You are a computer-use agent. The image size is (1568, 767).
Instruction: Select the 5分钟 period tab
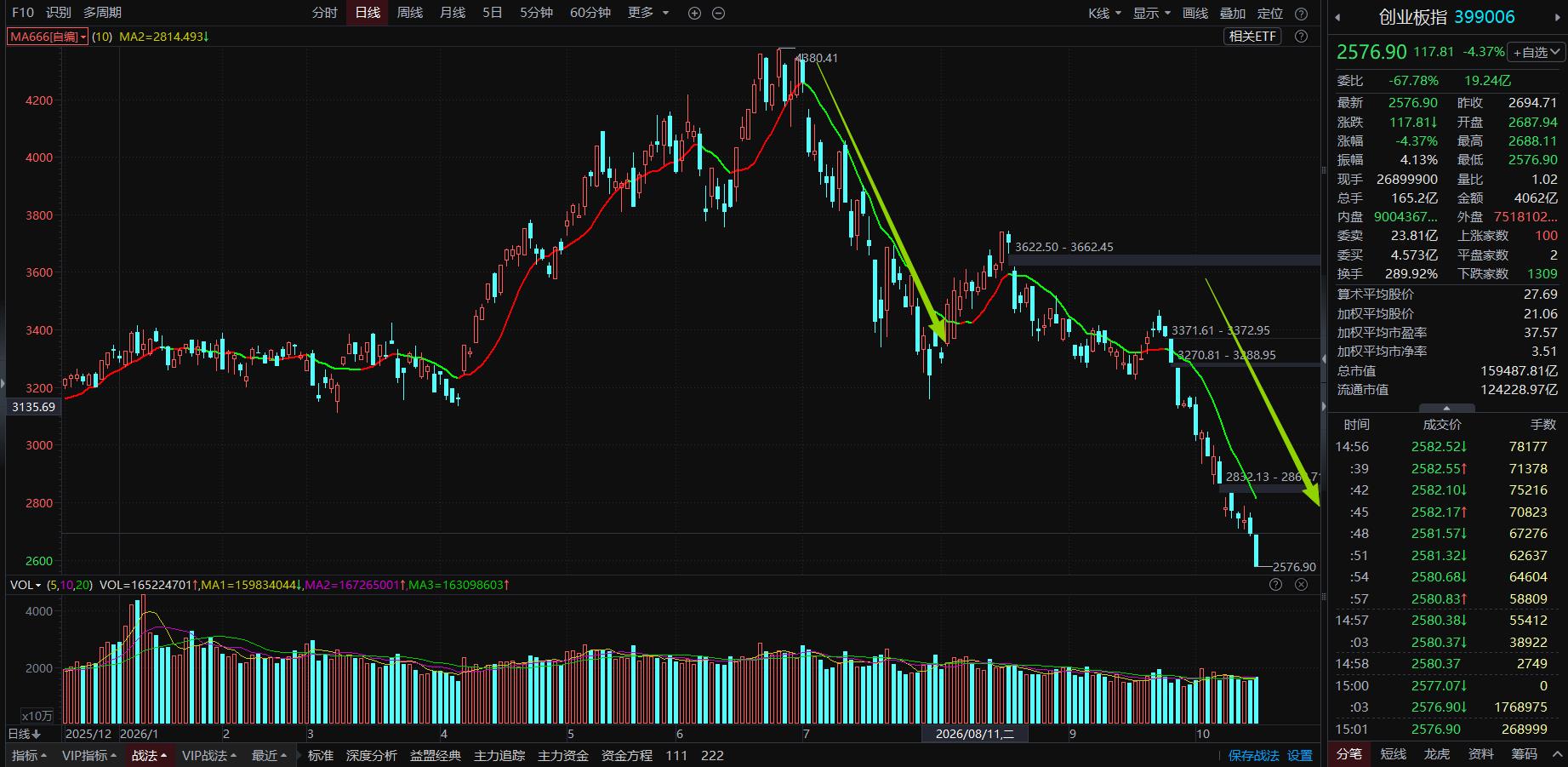tap(536, 13)
